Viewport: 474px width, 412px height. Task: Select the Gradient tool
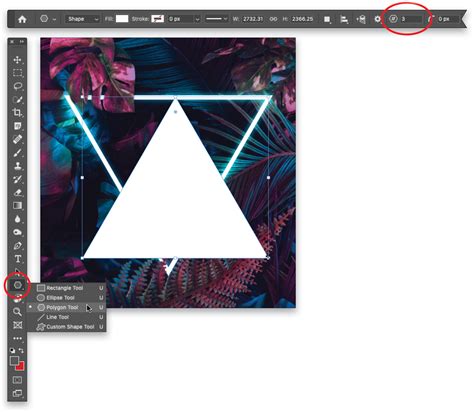click(17, 205)
